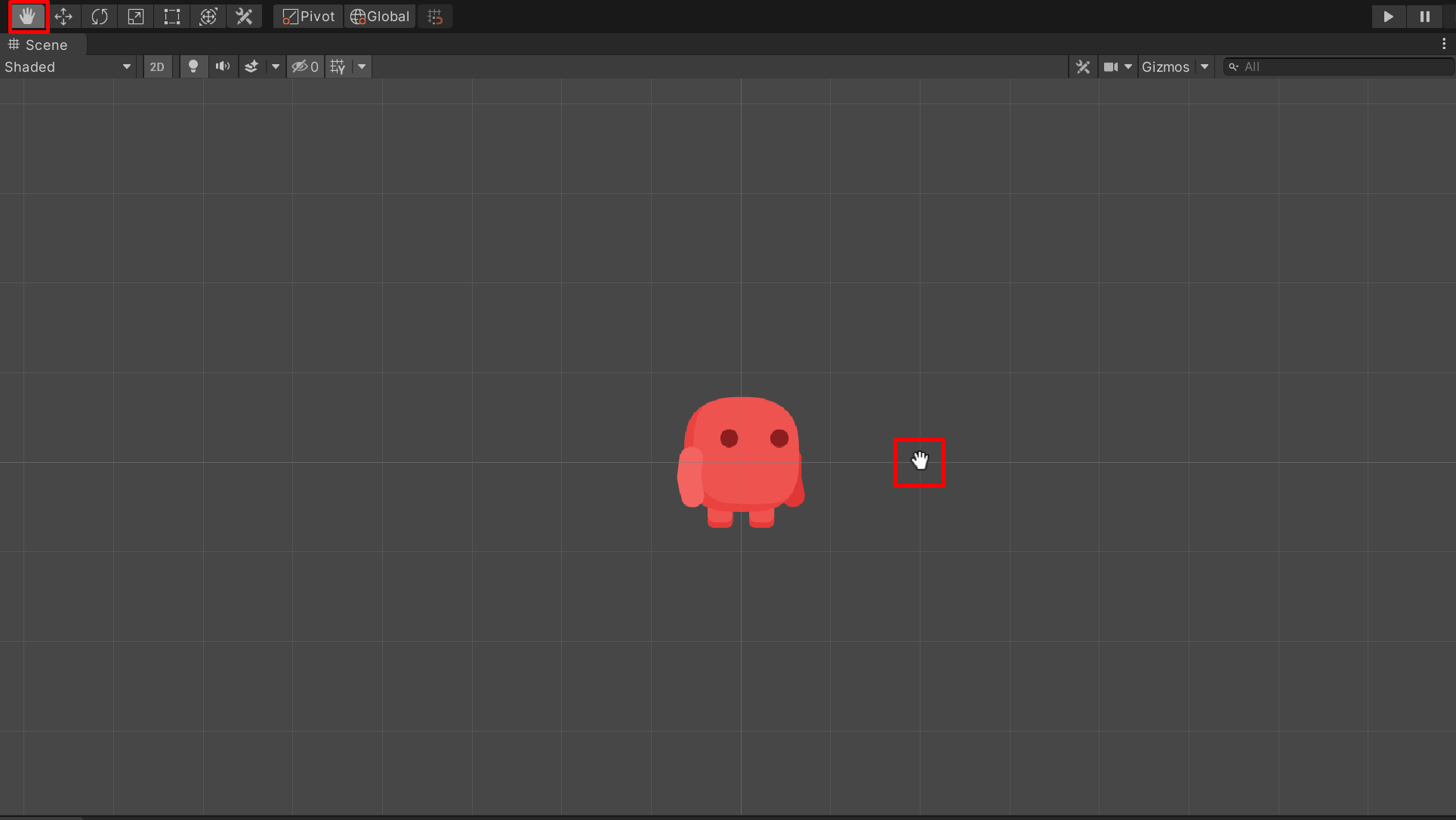Open the Shaded draw mode dropdown
The height and width of the screenshot is (820, 1456).
[x=68, y=66]
